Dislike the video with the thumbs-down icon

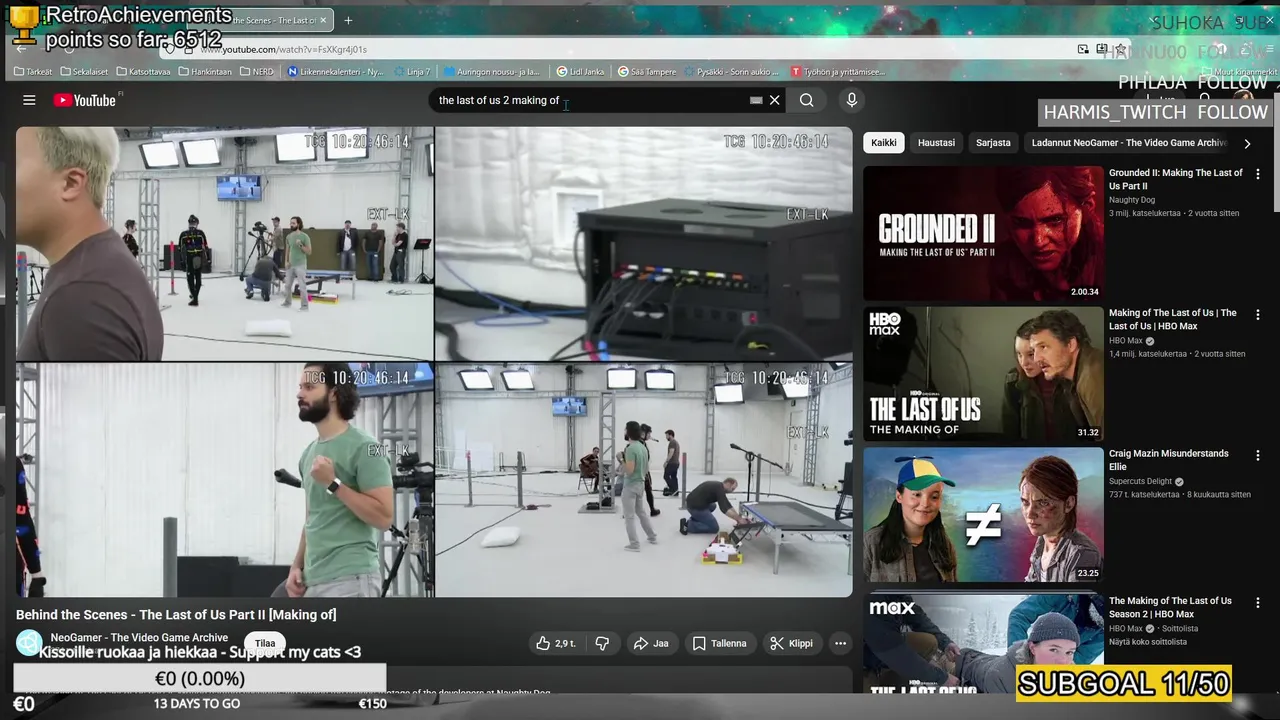tap(602, 643)
